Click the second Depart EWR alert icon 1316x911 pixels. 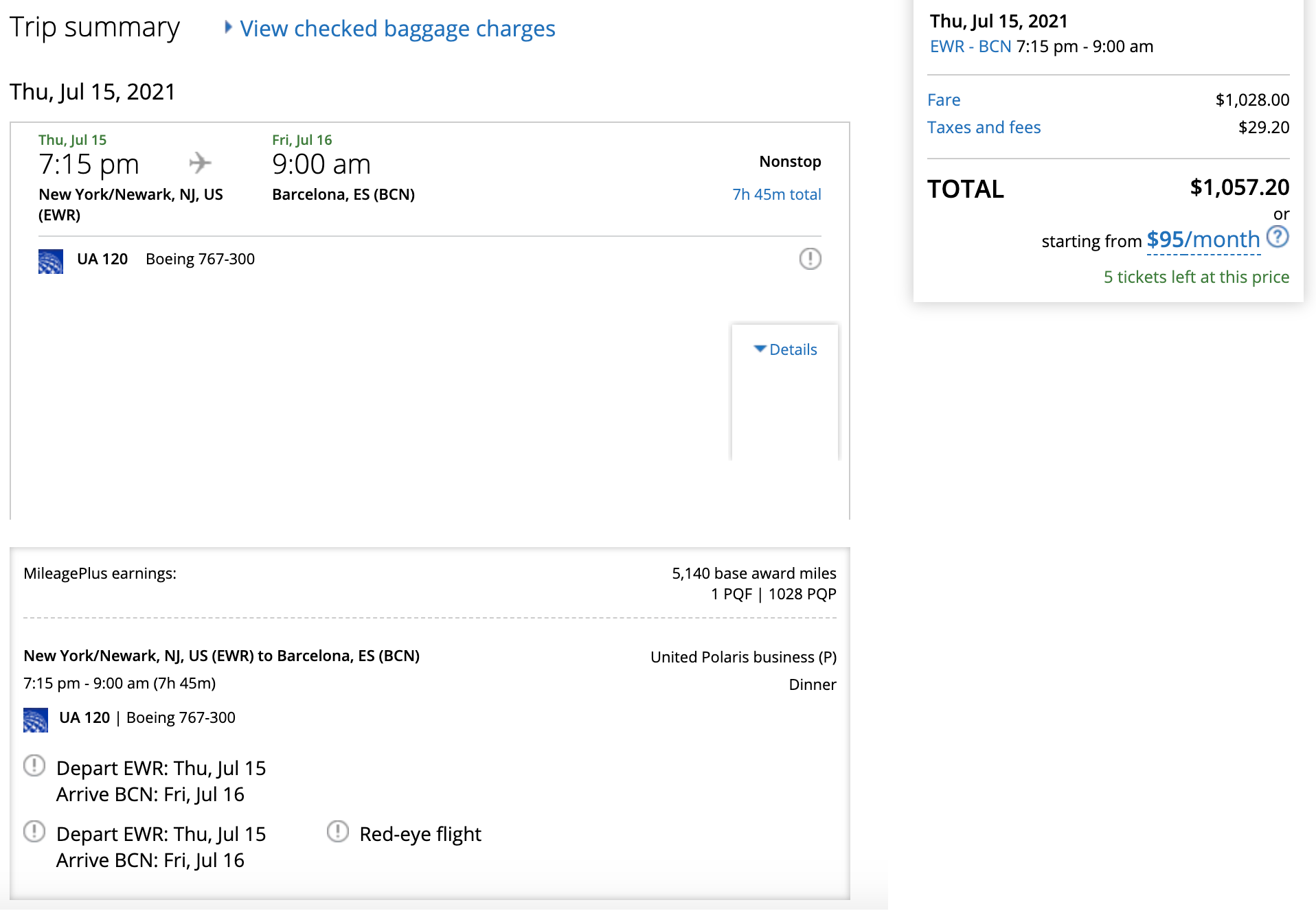tap(34, 832)
